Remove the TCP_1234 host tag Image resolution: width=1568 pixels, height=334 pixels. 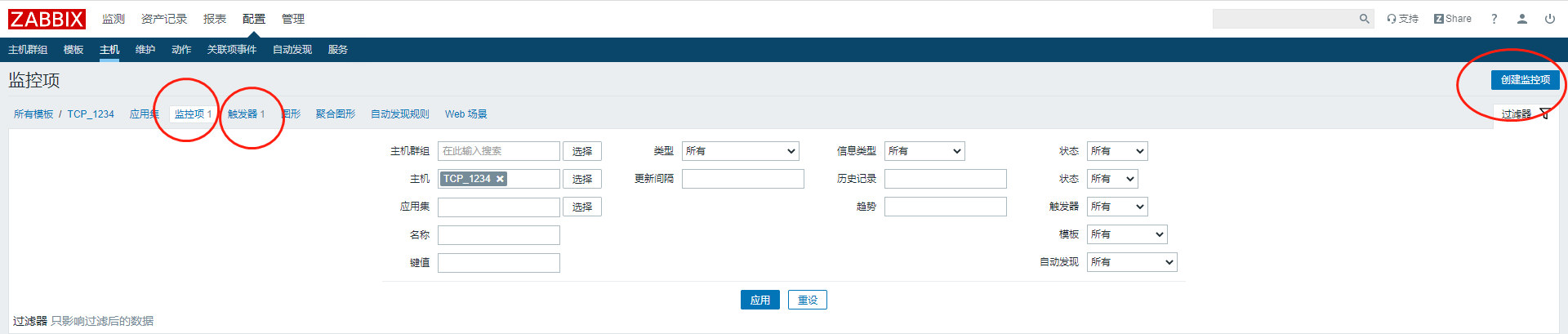[x=500, y=179]
